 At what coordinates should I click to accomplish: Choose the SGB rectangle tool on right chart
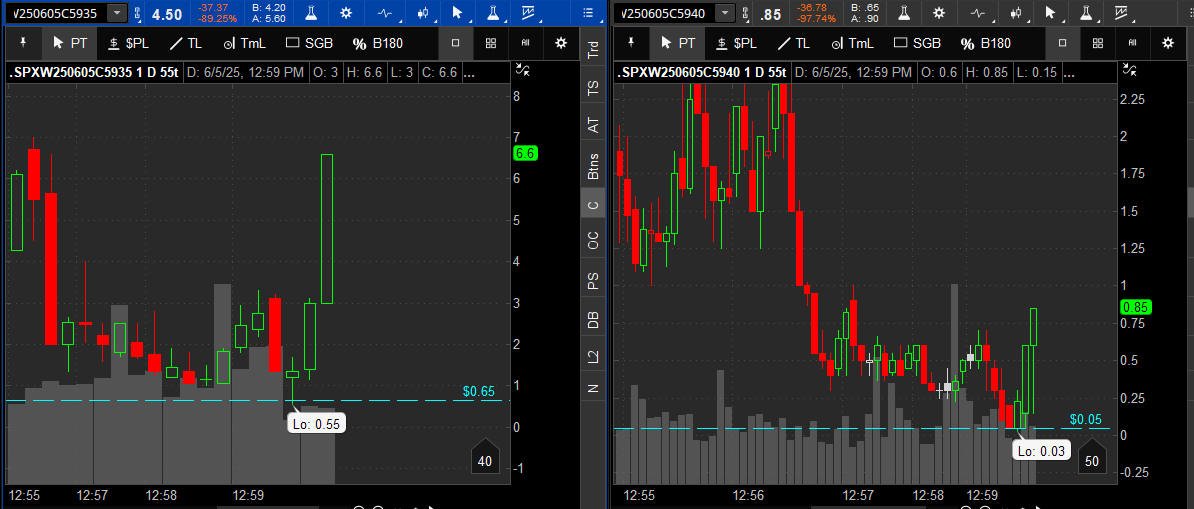click(x=917, y=43)
